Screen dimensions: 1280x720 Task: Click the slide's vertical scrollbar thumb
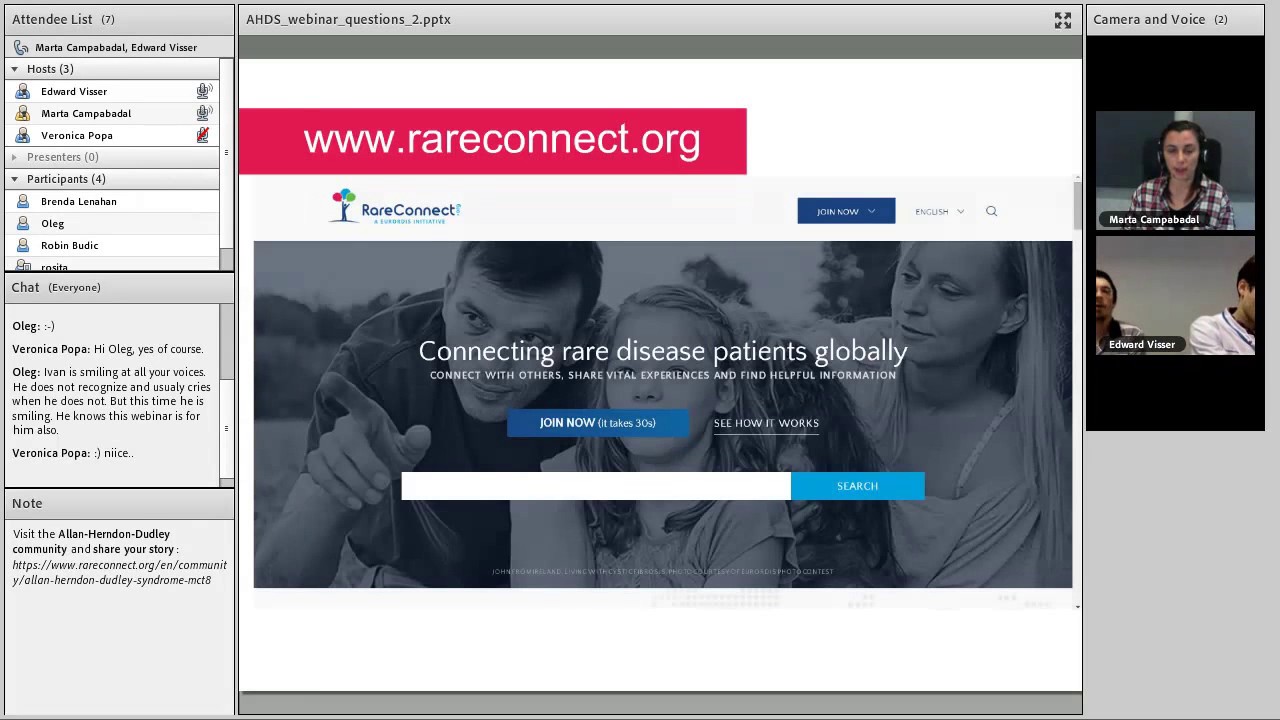point(1077,205)
